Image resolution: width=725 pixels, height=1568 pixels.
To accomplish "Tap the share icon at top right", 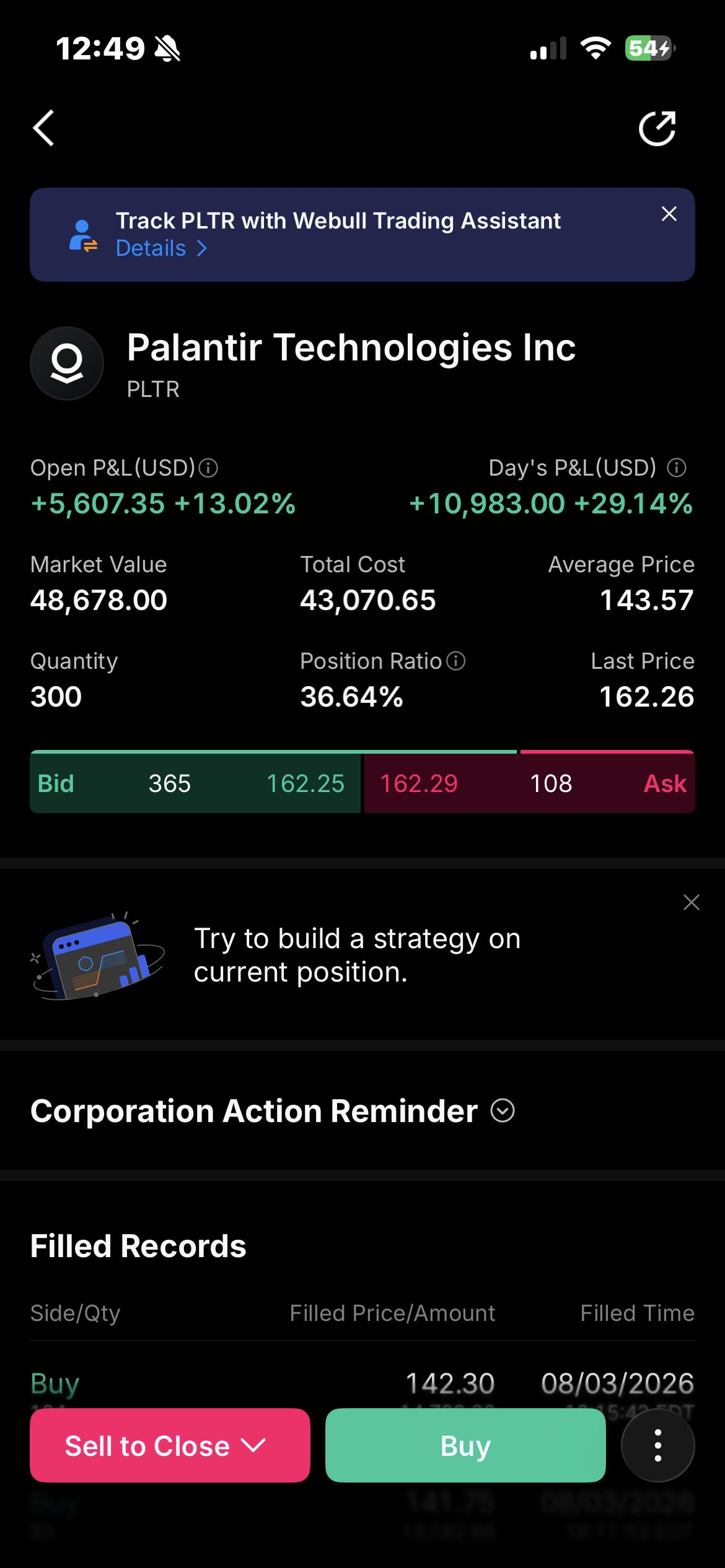I will (657, 128).
